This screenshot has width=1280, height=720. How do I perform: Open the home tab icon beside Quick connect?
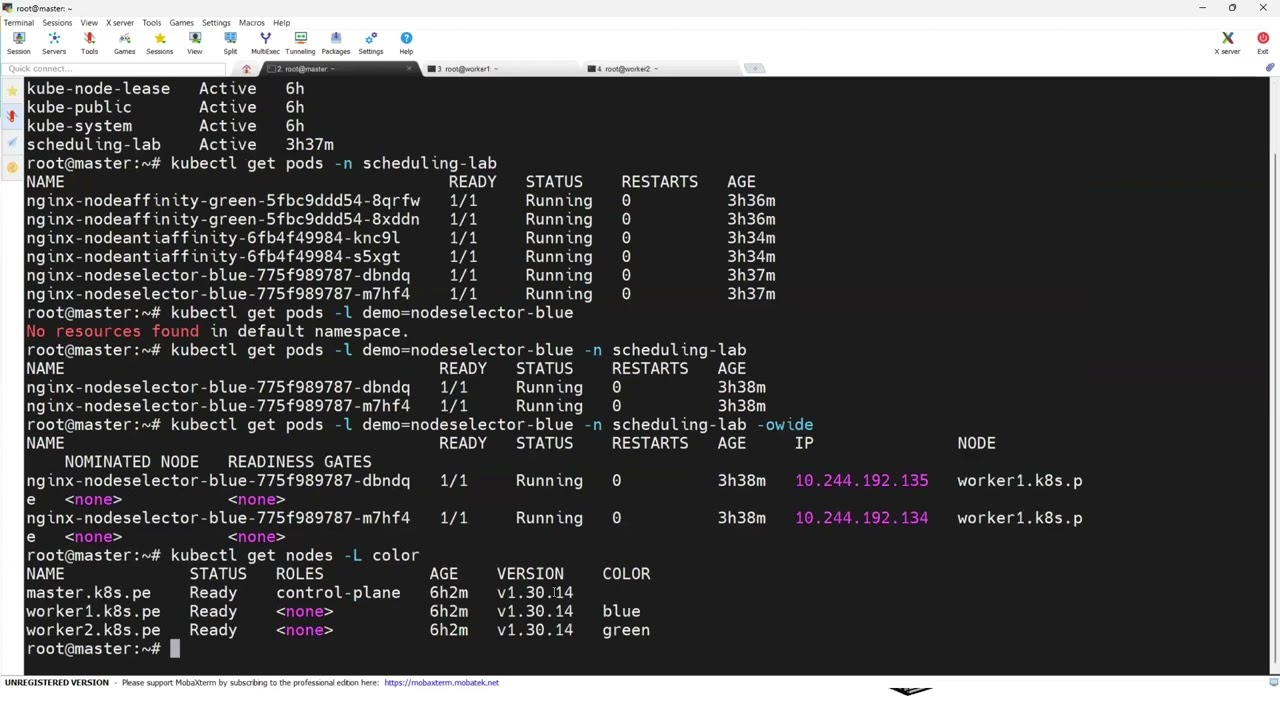pos(246,69)
